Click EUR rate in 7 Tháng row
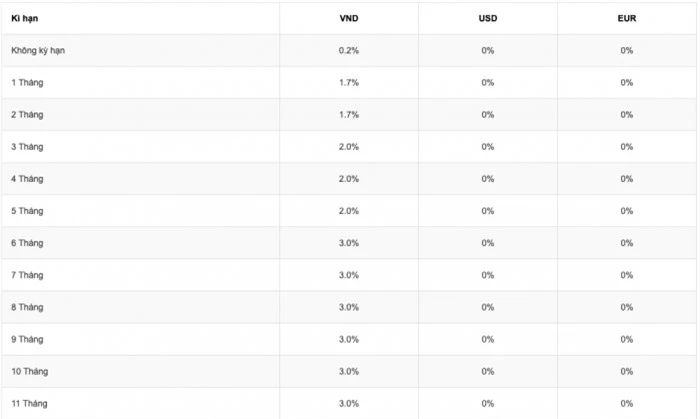700x419 pixels. coord(626,275)
